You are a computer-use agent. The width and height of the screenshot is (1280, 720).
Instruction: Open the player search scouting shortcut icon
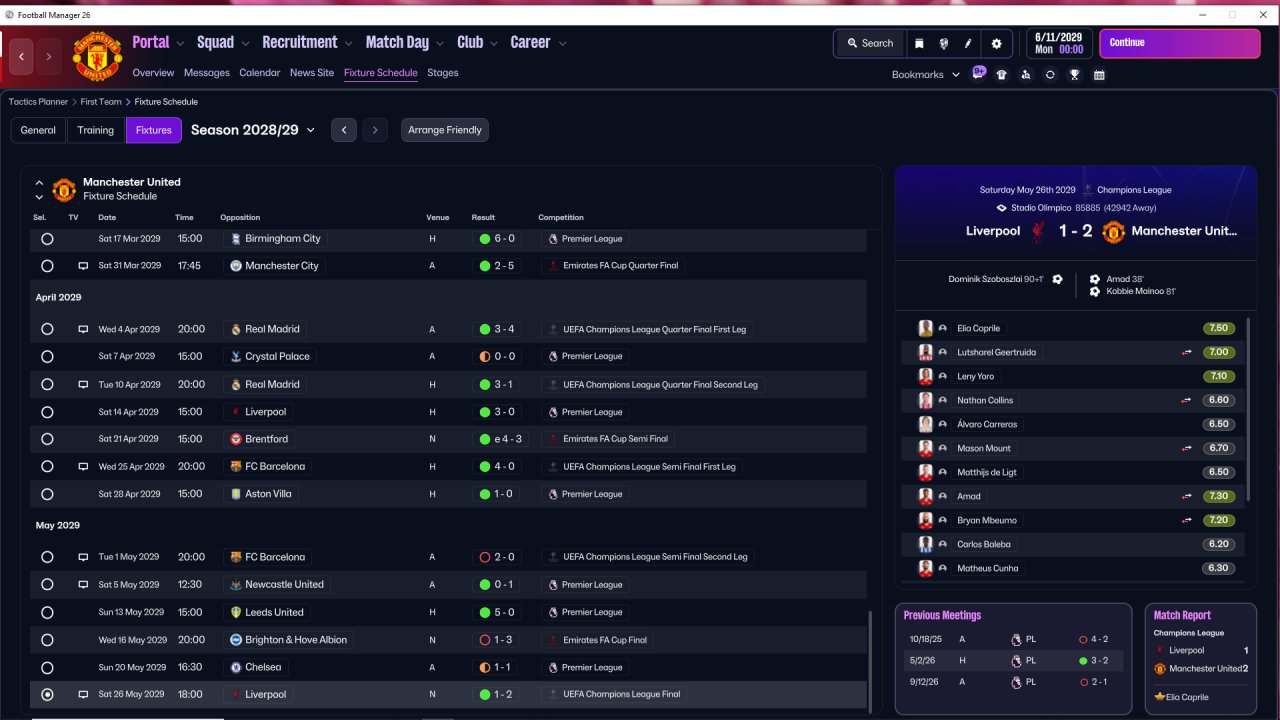point(1026,75)
